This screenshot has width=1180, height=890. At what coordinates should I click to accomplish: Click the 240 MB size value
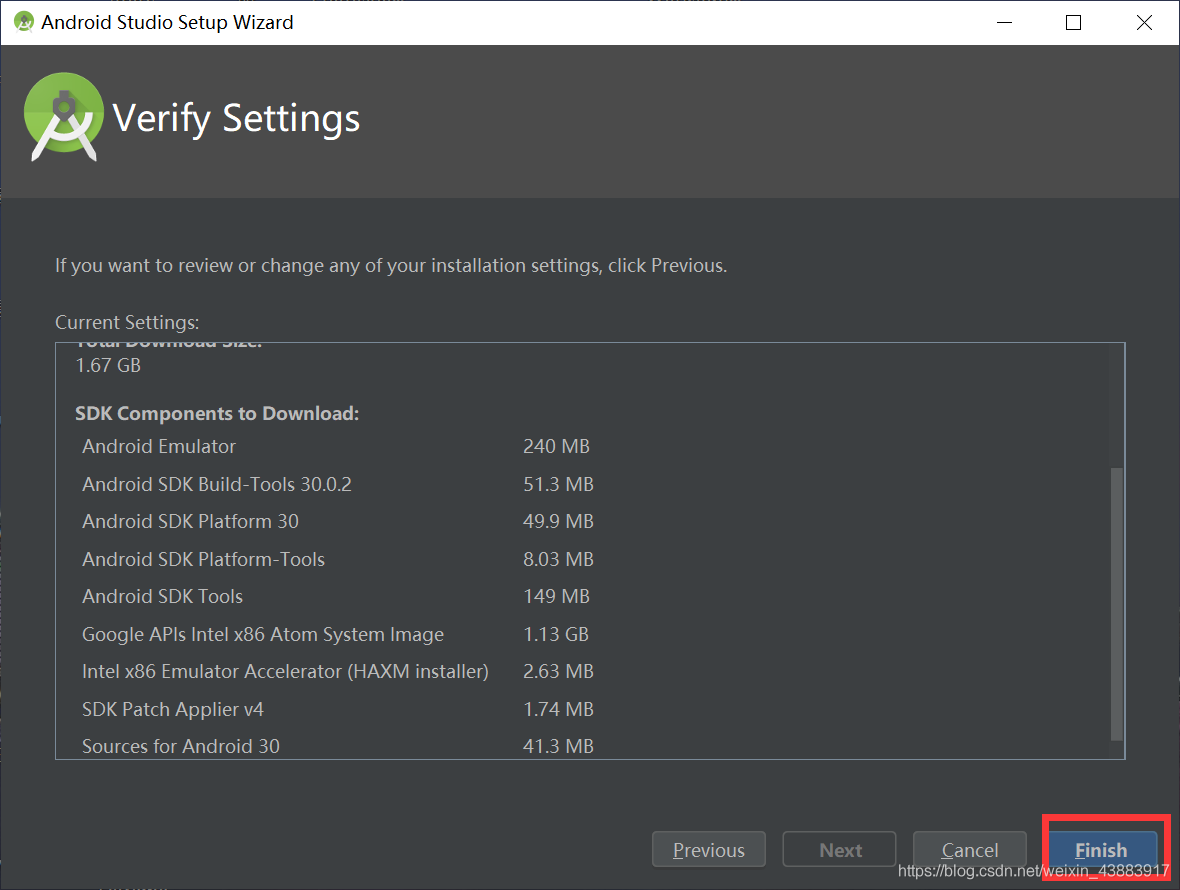(556, 446)
